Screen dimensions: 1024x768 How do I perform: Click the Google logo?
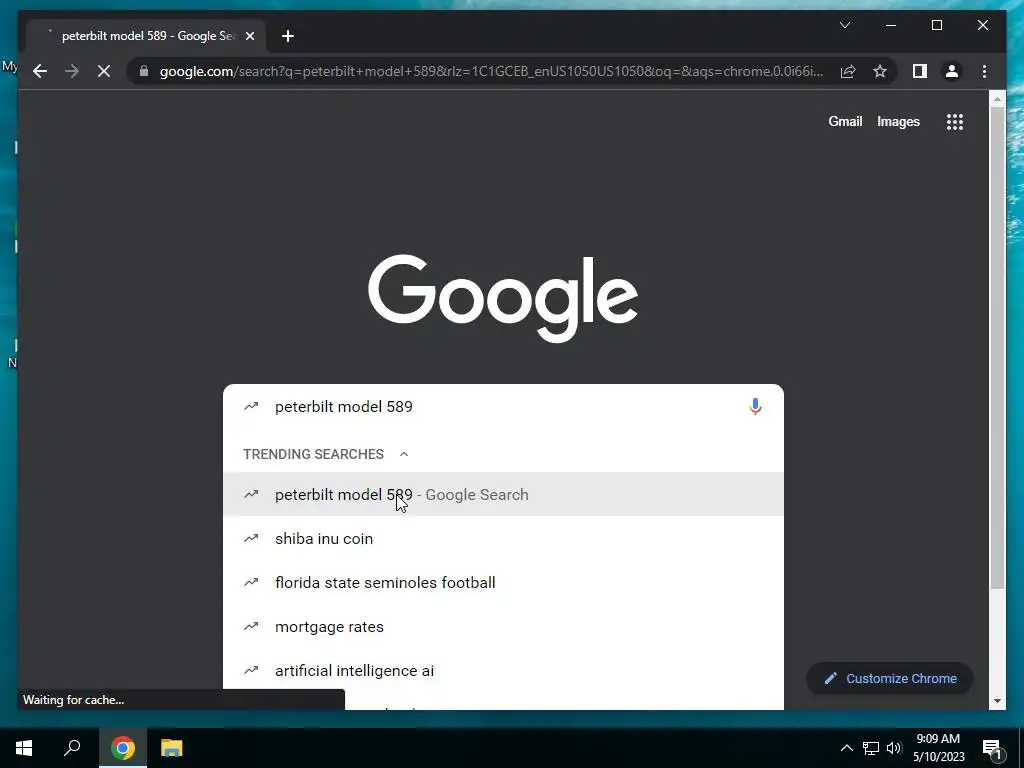[x=503, y=297]
